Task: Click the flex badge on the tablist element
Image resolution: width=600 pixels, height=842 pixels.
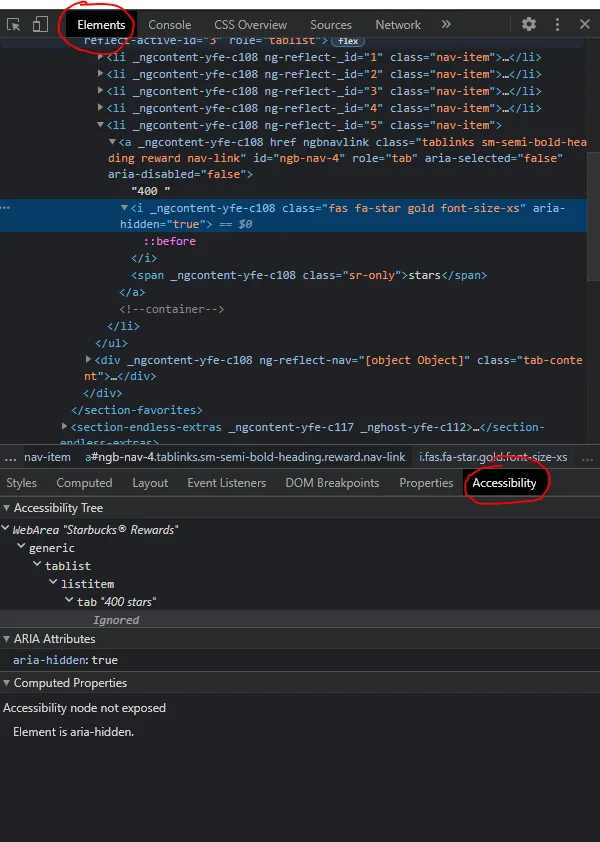Action: [x=348, y=41]
